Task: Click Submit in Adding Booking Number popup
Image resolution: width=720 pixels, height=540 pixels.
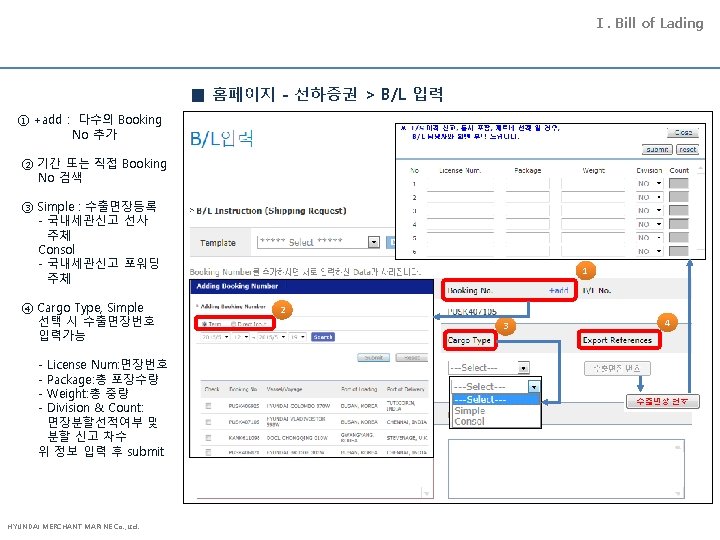Action: click(x=373, y=358)
